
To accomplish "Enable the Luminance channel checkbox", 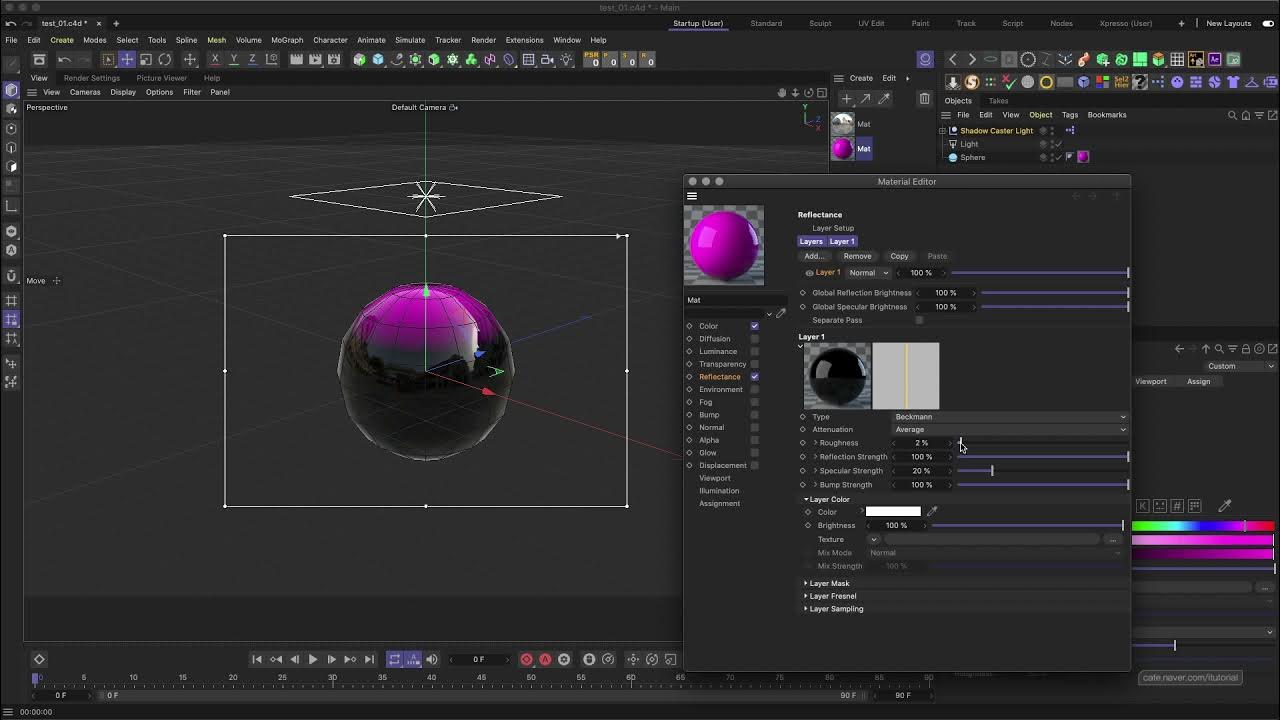I will pyautogui.click(x=754, y=351).
